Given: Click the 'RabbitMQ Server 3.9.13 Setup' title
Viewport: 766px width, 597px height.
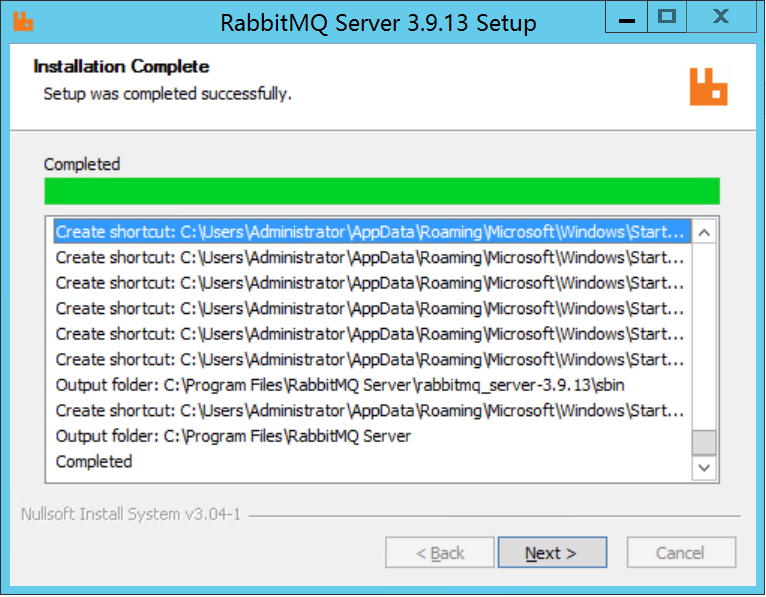Looking at the screenshot, I should click(x=379, y=23).
